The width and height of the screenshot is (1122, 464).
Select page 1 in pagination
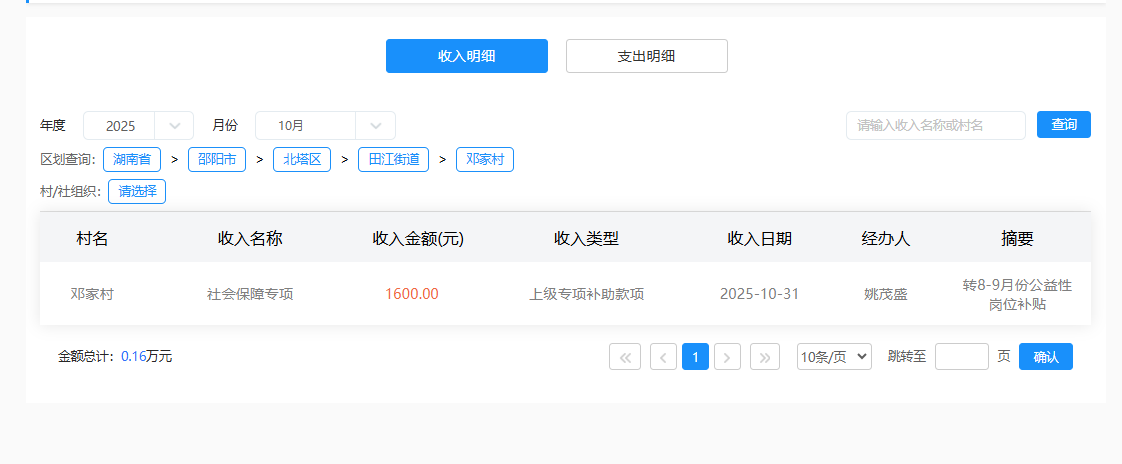click(x=695, y=357)
